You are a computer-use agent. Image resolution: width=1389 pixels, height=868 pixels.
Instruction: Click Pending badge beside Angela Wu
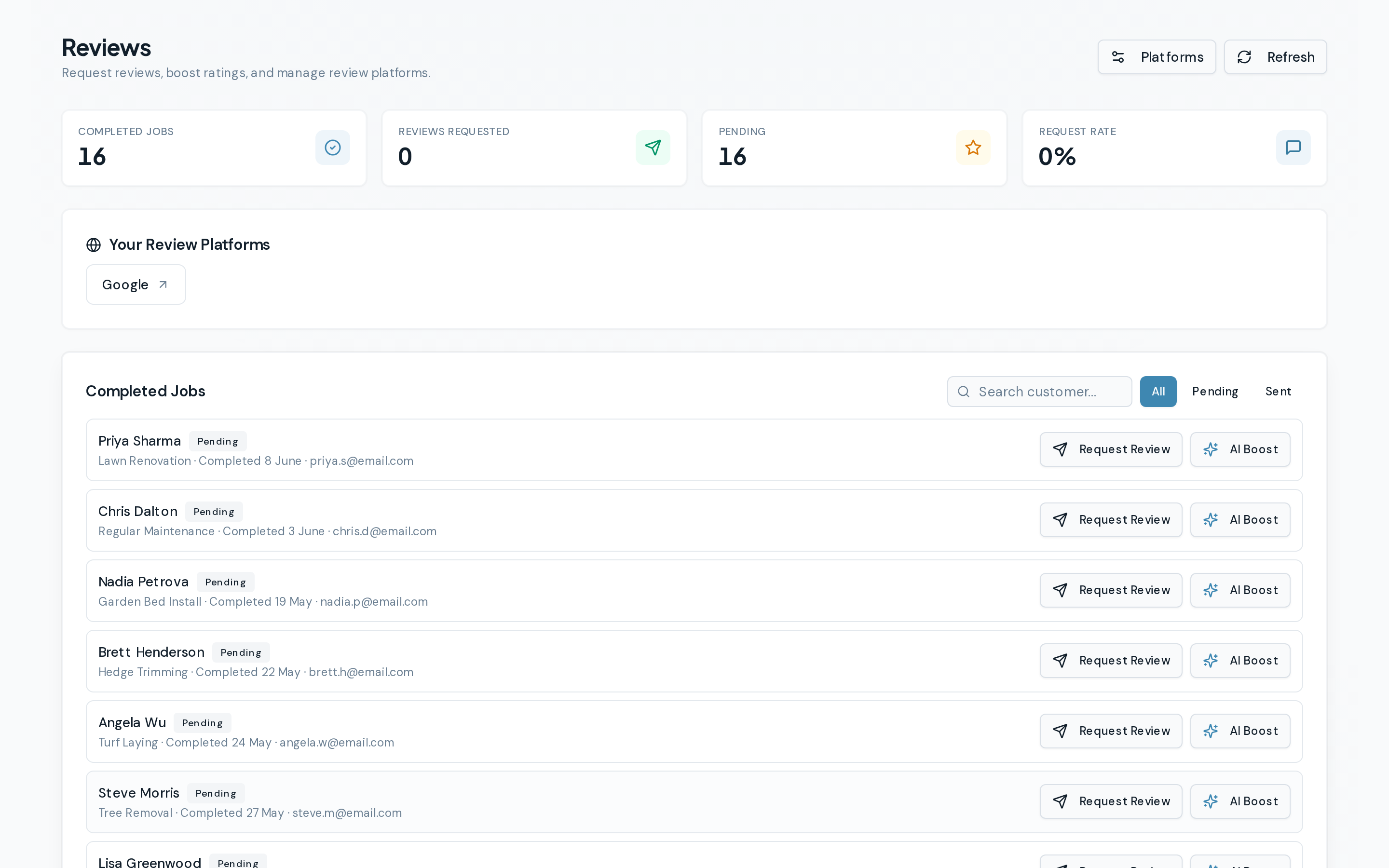pos(202,723)
